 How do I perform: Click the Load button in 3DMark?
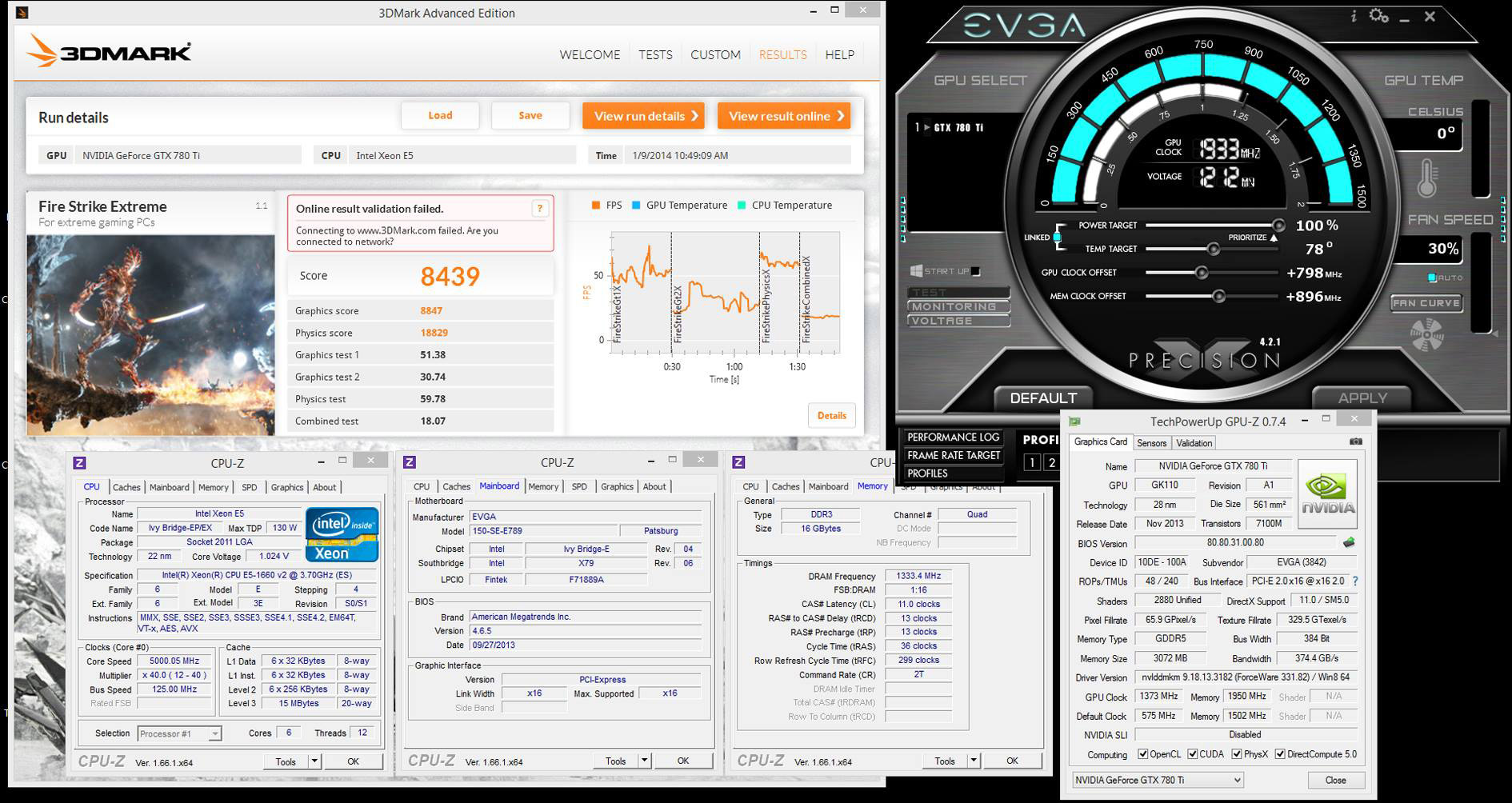[440, 115]
